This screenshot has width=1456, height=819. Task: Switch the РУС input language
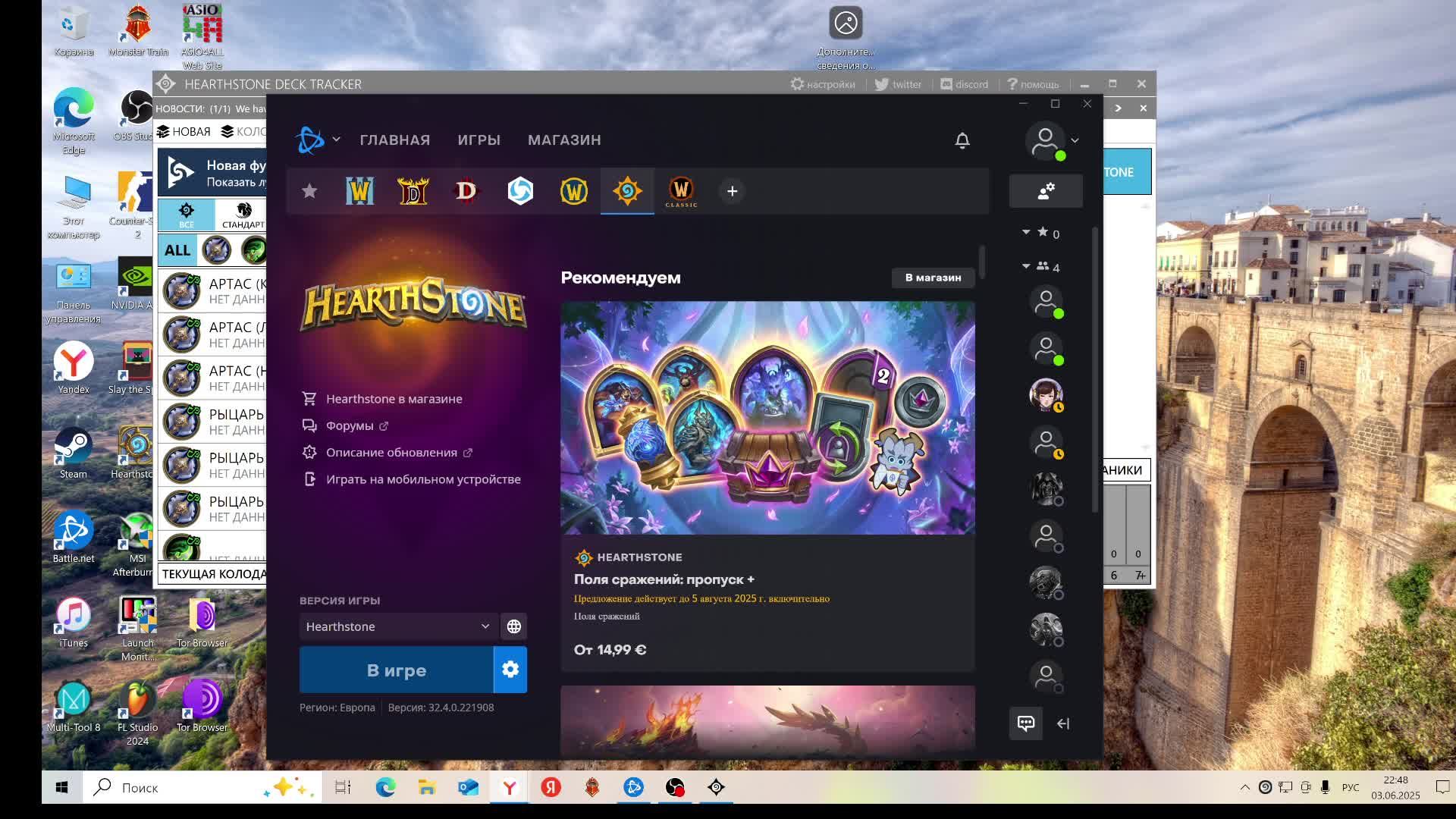click(x=1350, y=787)
